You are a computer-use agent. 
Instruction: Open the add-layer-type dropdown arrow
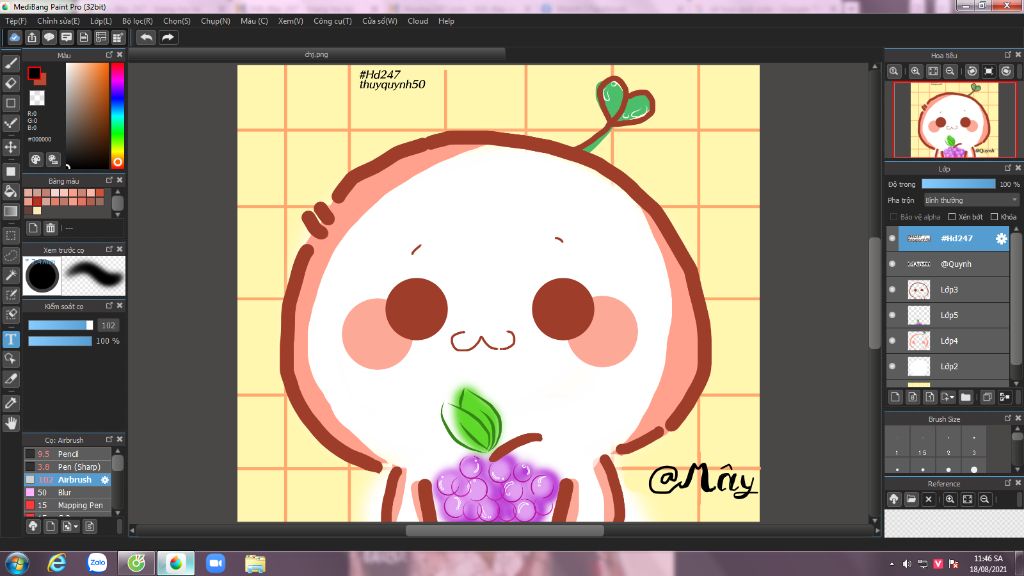[x=948, y=396]
